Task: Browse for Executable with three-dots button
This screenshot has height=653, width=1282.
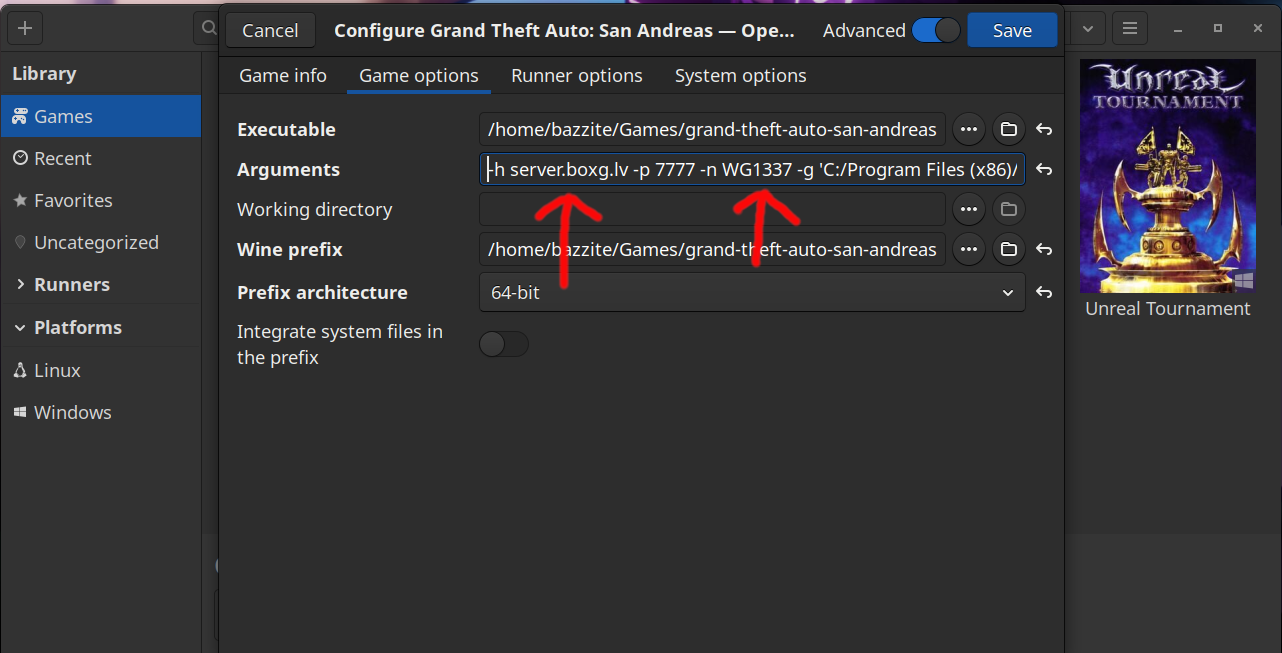Action: tap(968, 129)
